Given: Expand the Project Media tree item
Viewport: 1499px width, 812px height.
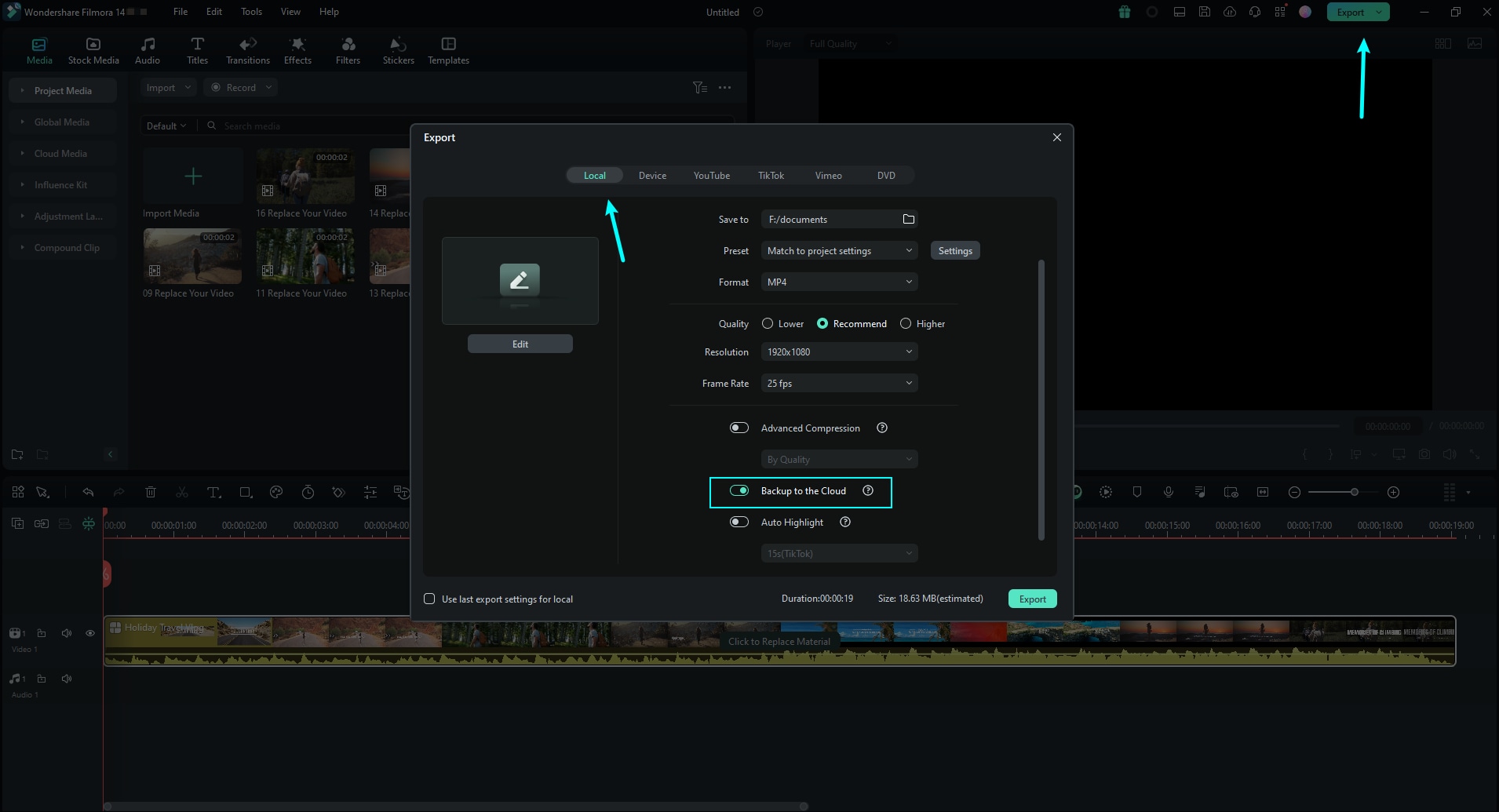Looking at the screenshot, I should [x=22, y=90].
